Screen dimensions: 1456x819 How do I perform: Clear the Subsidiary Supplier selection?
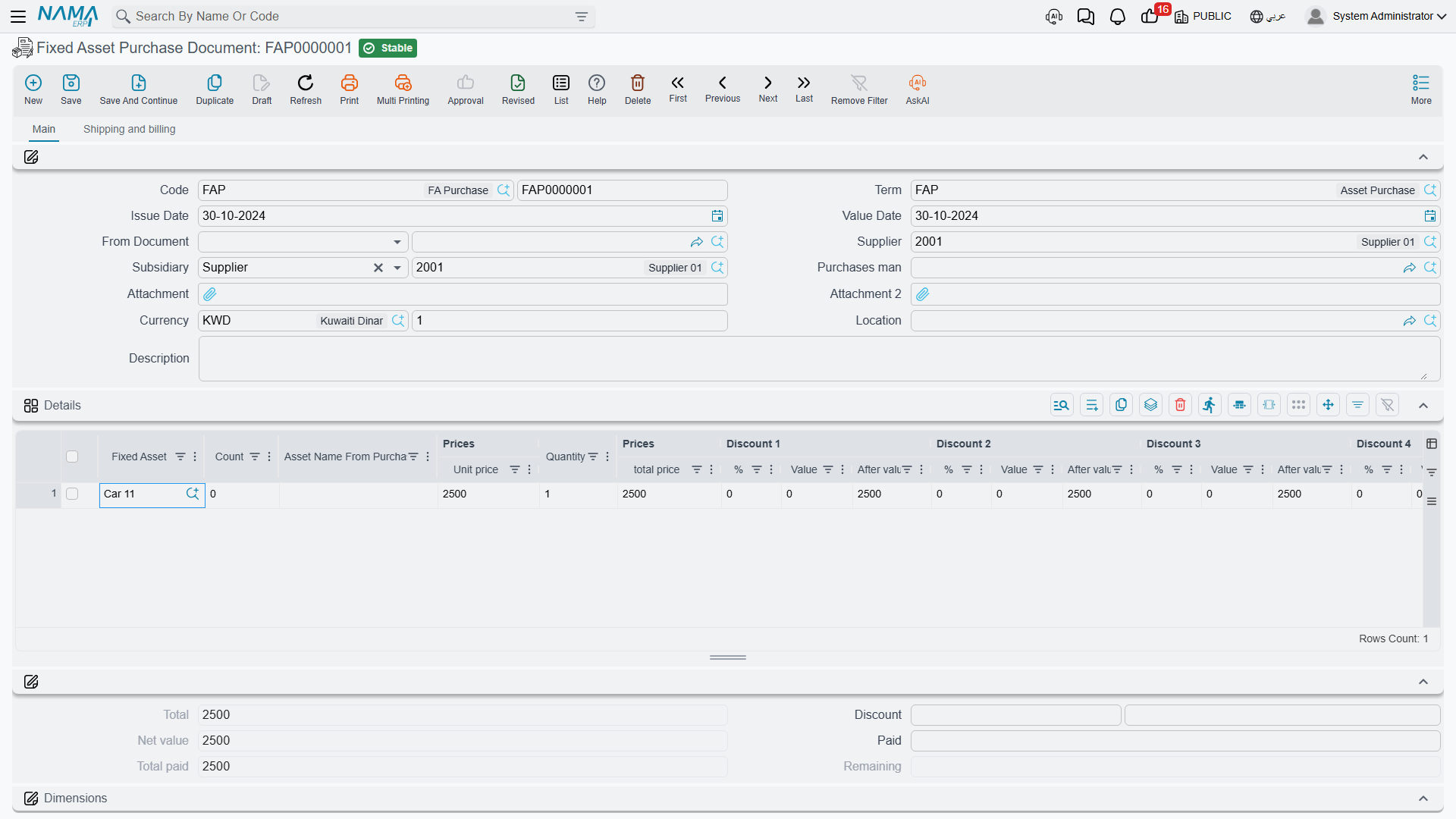pyautogui.click(x=378, y=268)
